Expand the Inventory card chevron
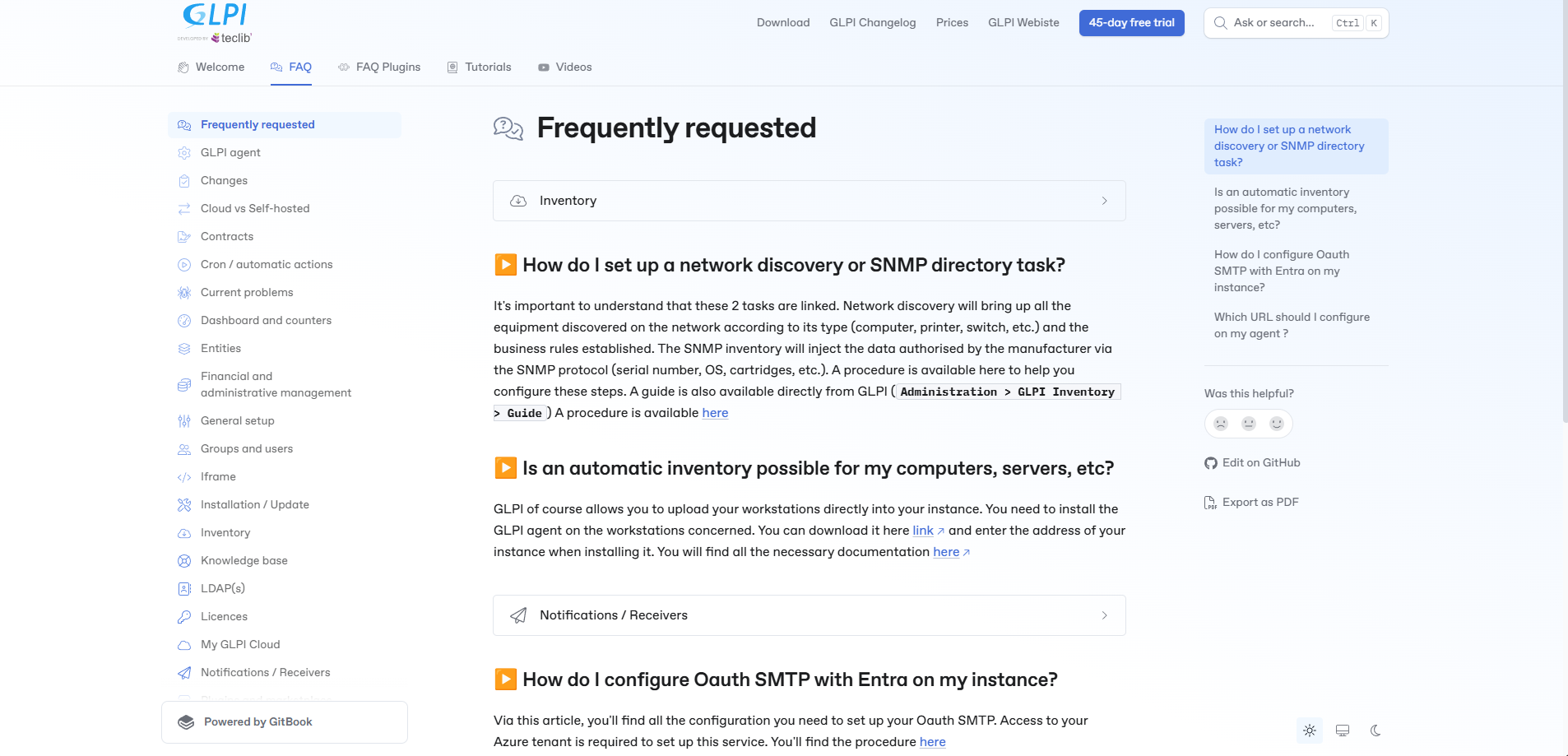This screenshot has height=756, width=1568. (1105, 201)
